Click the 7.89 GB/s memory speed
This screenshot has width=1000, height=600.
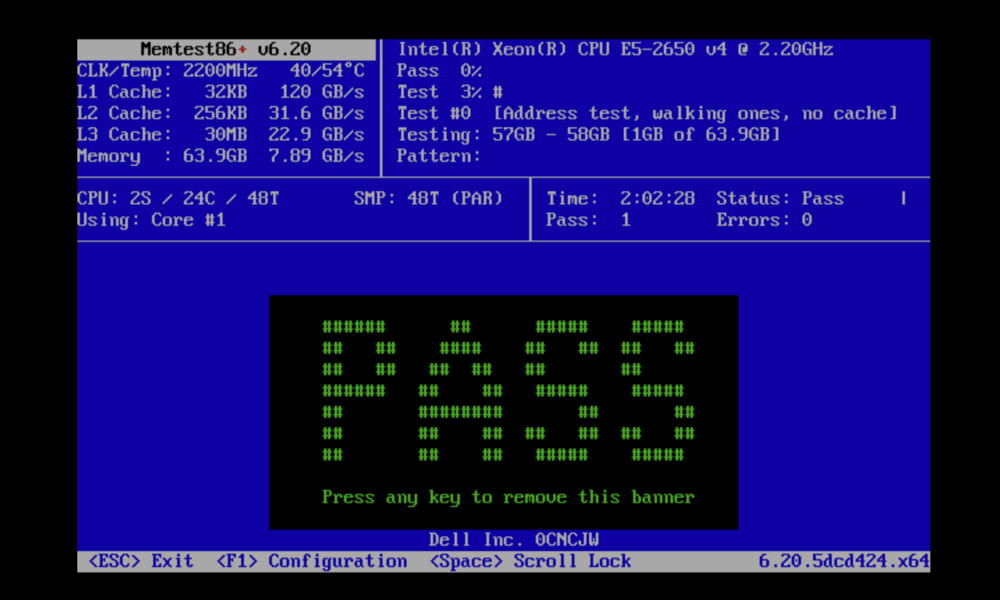(316, 156)
